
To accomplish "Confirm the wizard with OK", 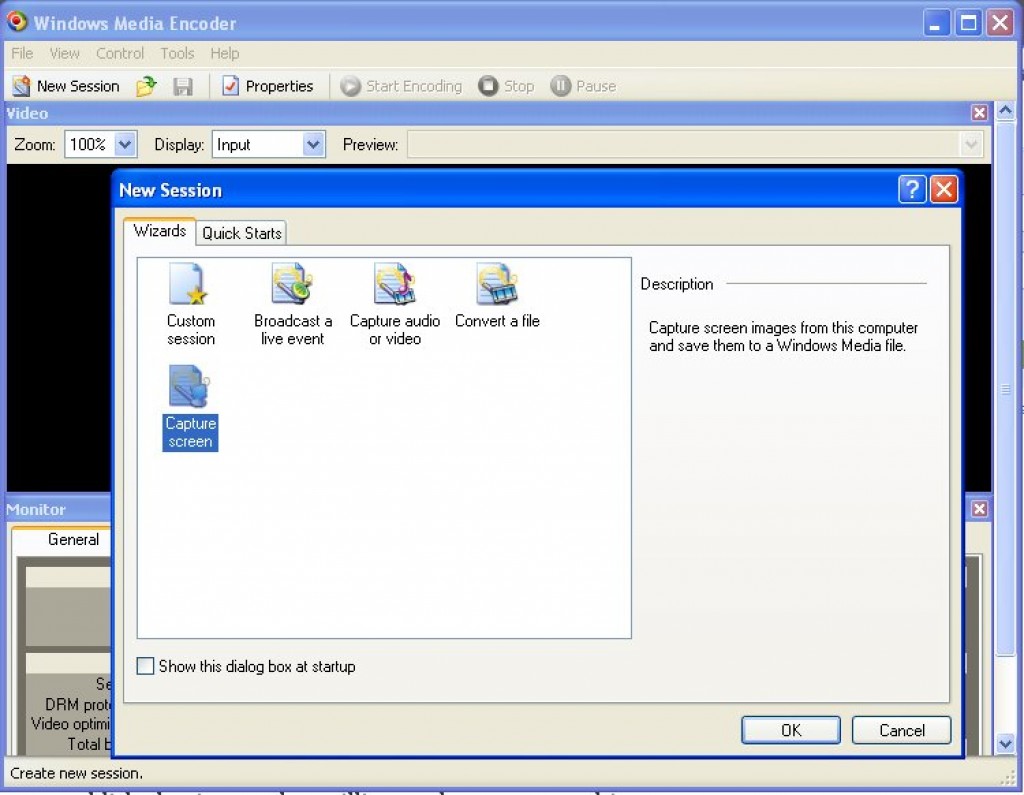I will pyautogui.click(x=789, y=729).
